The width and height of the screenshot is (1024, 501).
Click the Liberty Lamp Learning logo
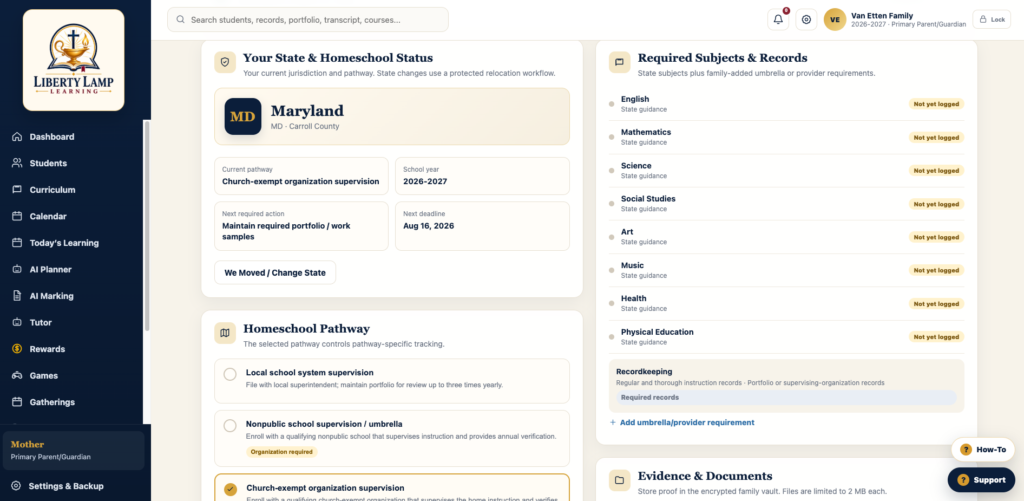pos(74,59)
